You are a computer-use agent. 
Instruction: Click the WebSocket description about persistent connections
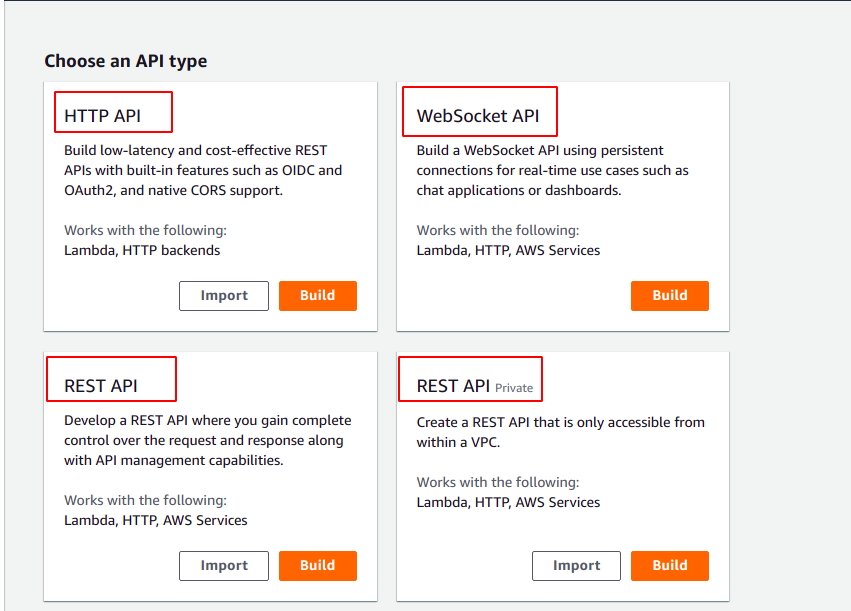[x=552, y=170]
